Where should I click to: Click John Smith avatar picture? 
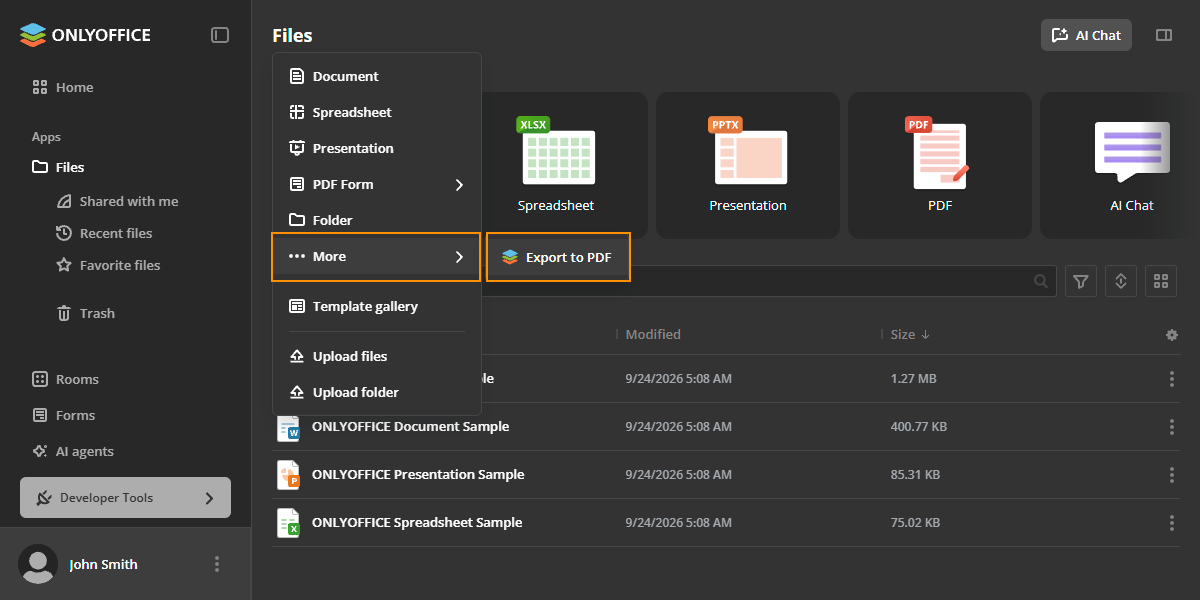[x=39, y=564]
